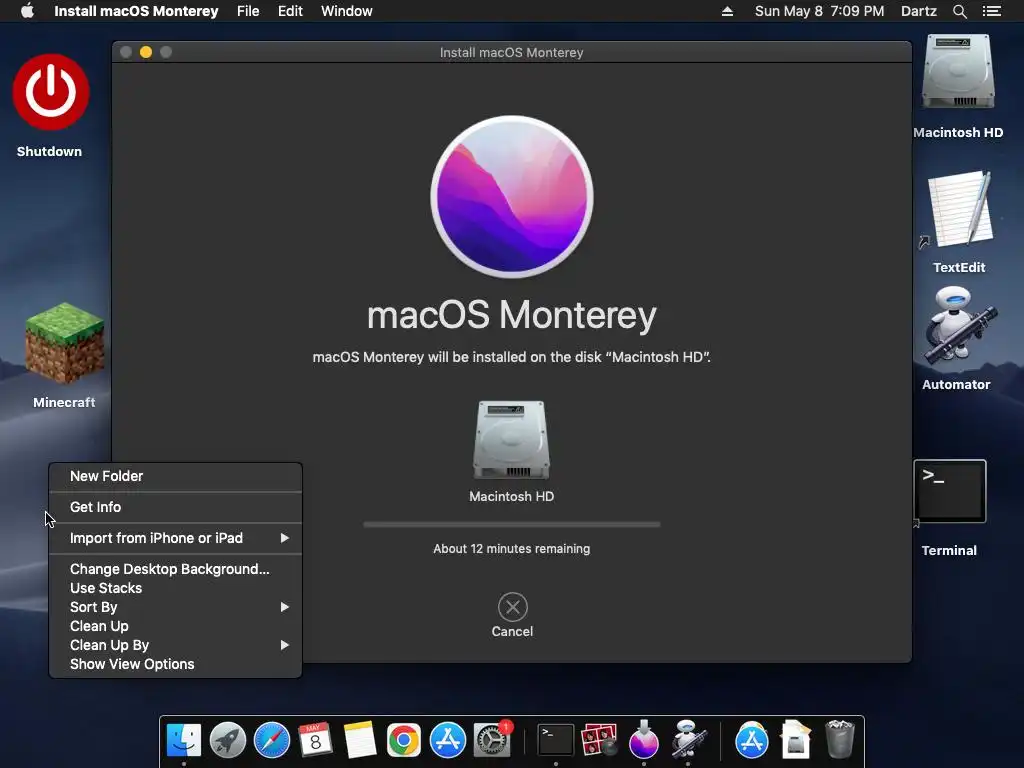Expand the Clean Up By submenu
Screen dimensions: 1024x768
(176, 645)
